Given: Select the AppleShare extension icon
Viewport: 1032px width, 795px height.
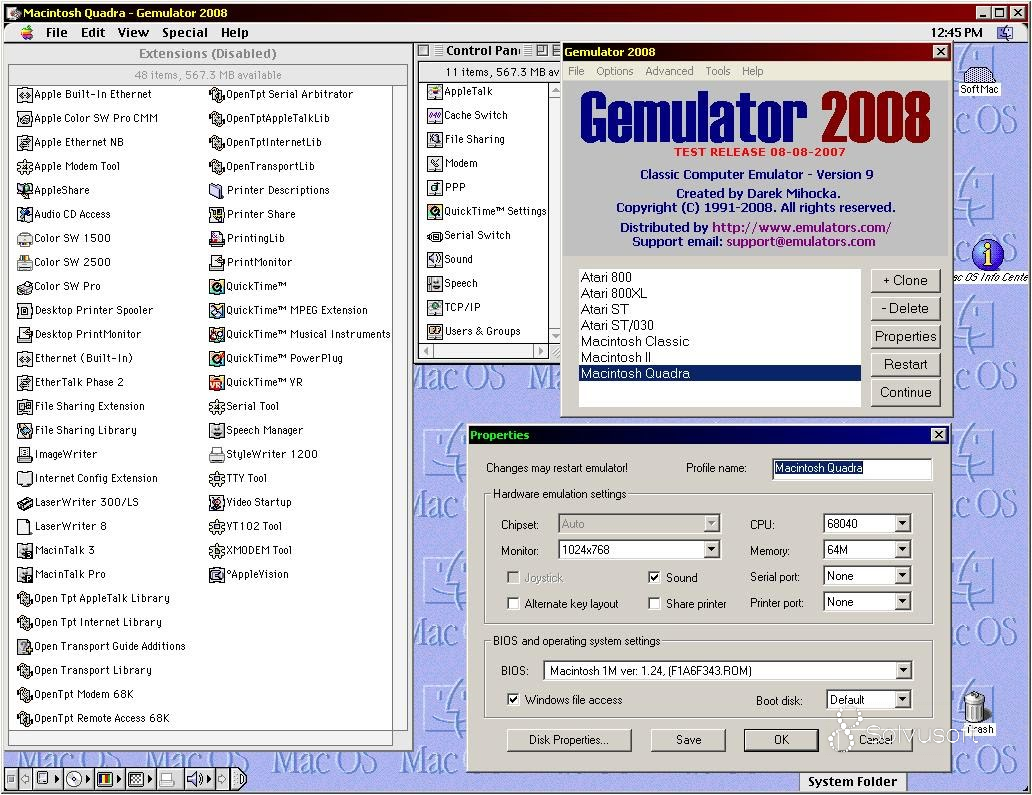Looking at the screenshot, I should [24, 191].
